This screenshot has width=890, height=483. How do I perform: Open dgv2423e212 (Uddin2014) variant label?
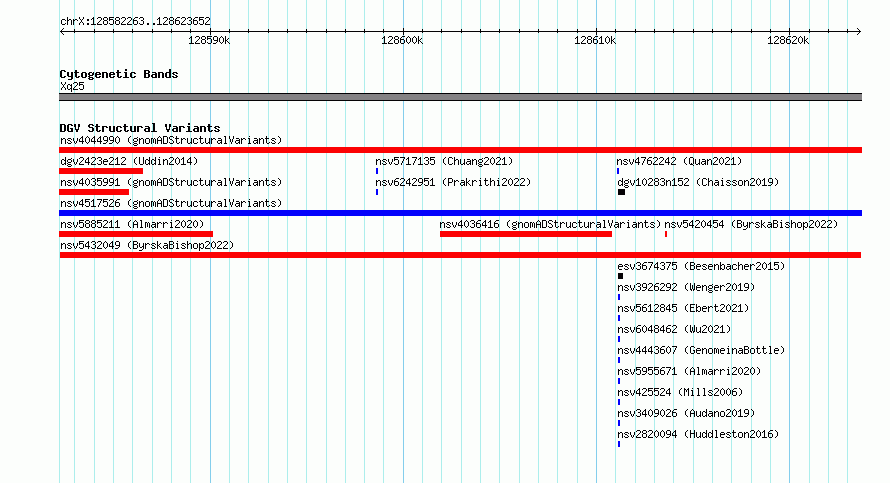click(x=129, y=161)
